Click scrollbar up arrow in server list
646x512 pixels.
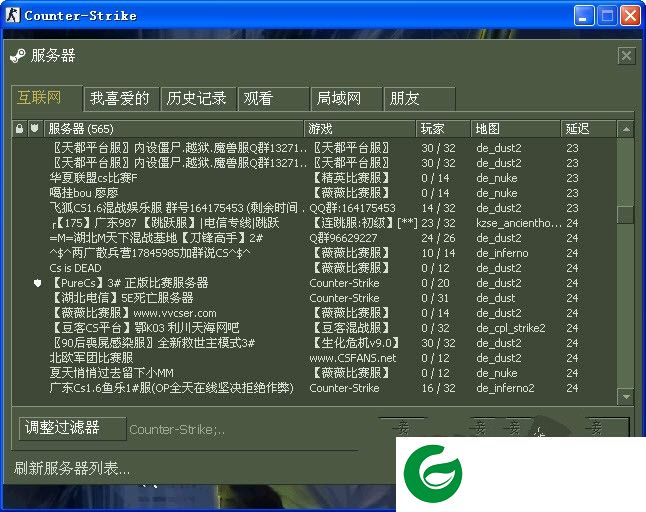[626, 129]
